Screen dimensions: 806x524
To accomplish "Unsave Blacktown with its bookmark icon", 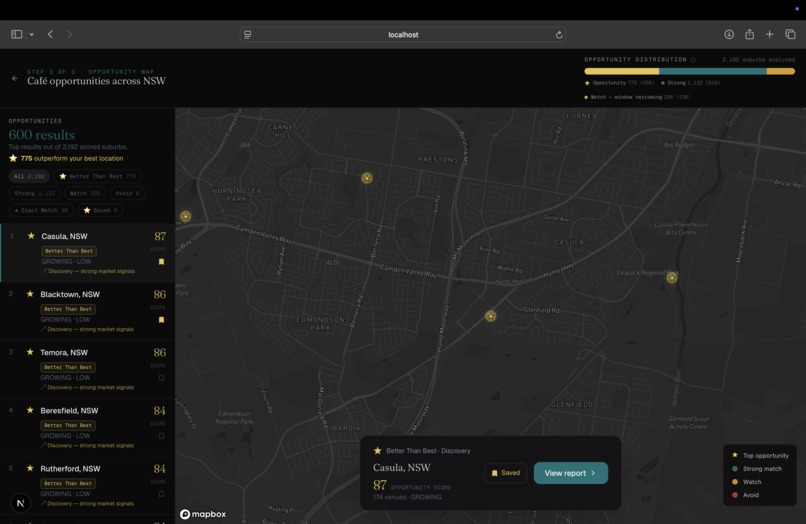I will [x=161, y=320].
